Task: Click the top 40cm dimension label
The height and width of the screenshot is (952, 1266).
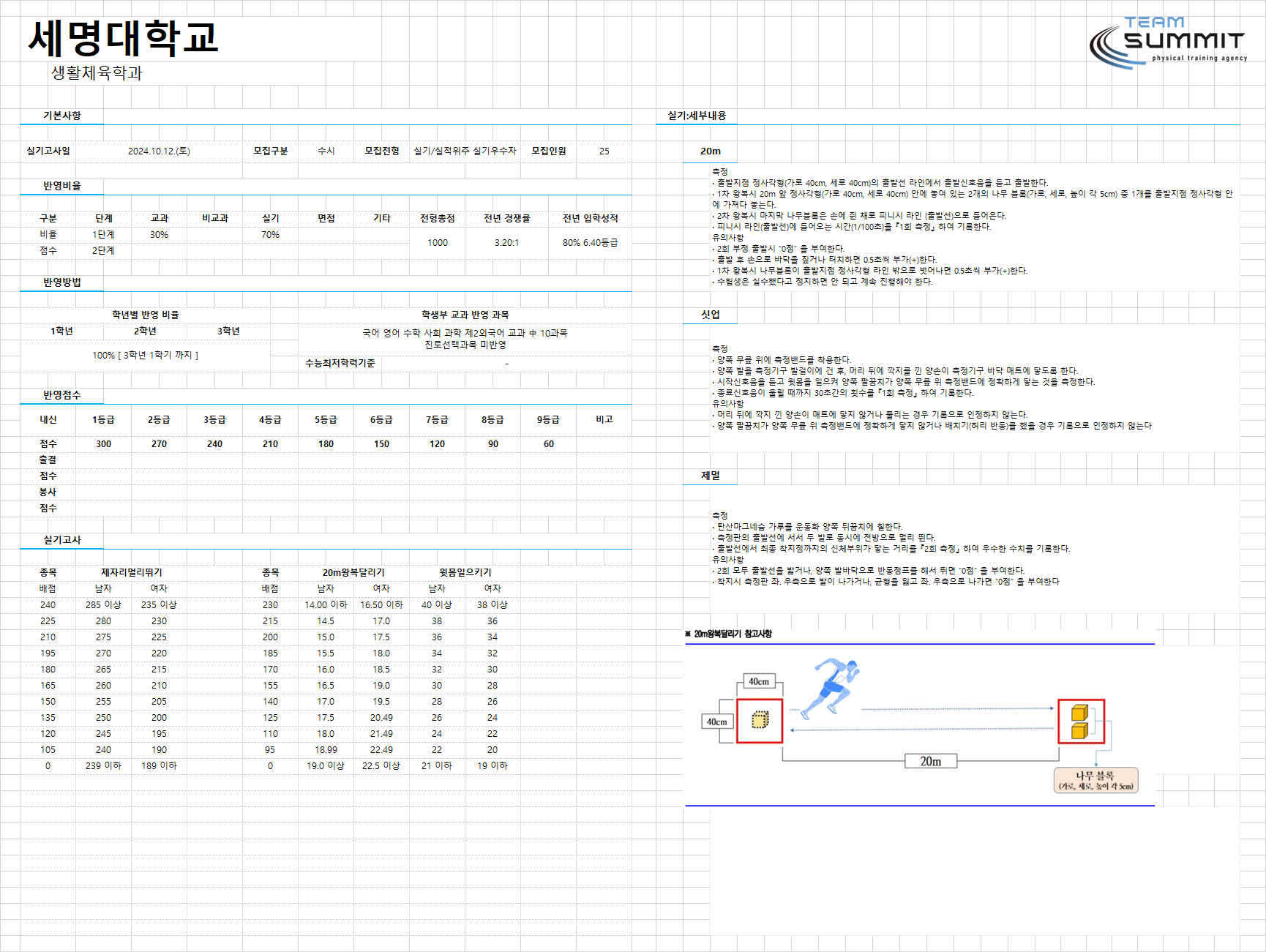Action: click(759, 681)
